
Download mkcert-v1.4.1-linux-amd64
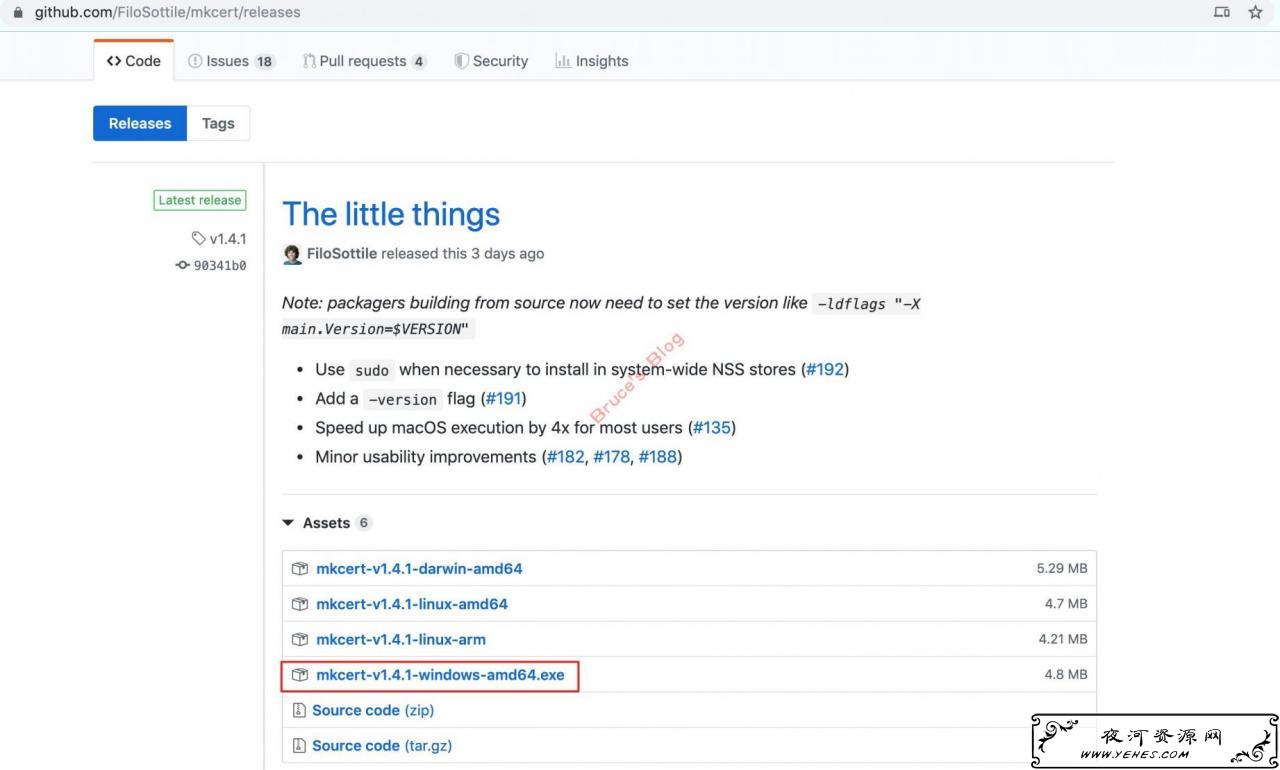[412, 604]
